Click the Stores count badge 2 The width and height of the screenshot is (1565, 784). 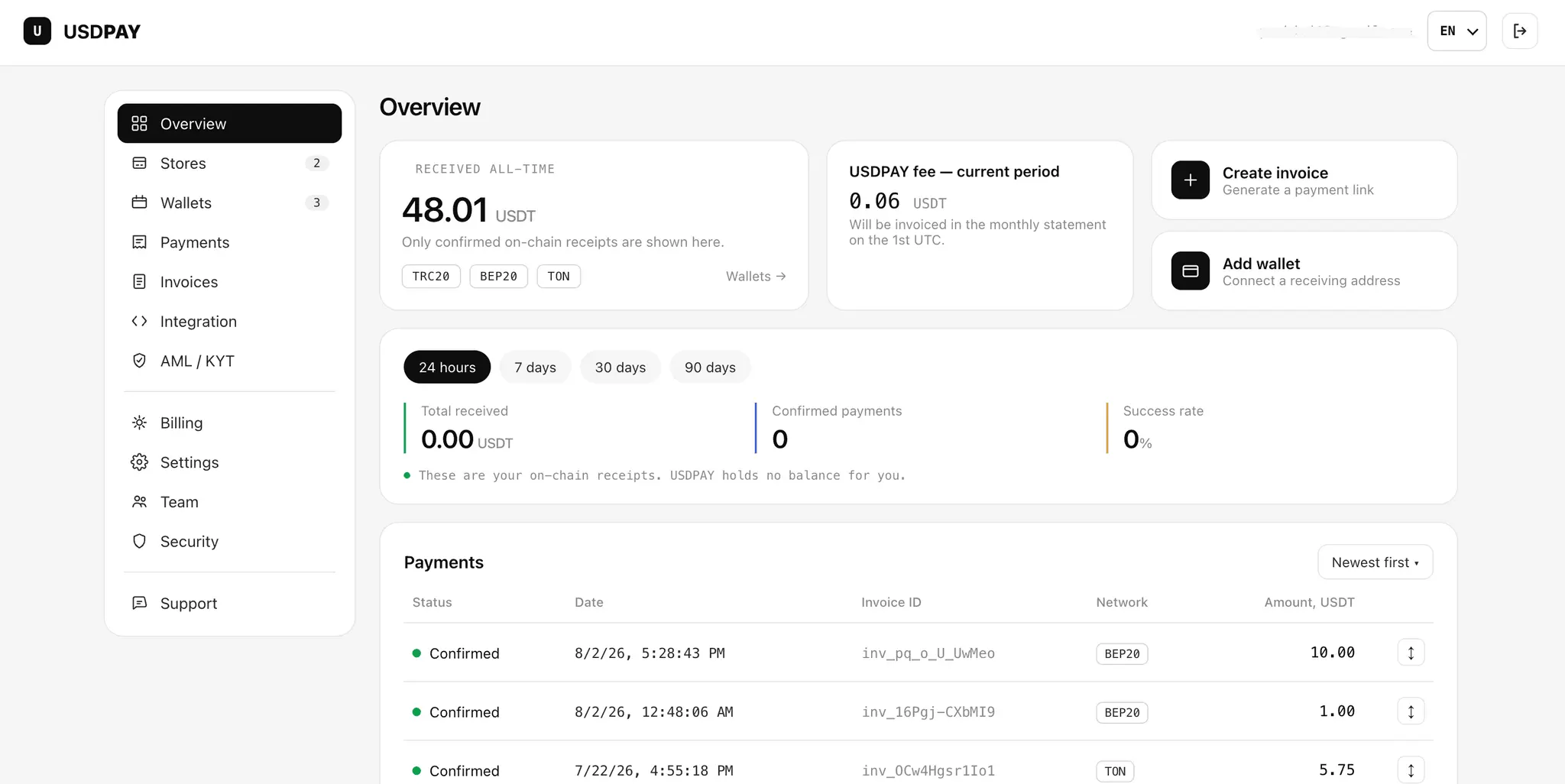click(x=316, y=164)
